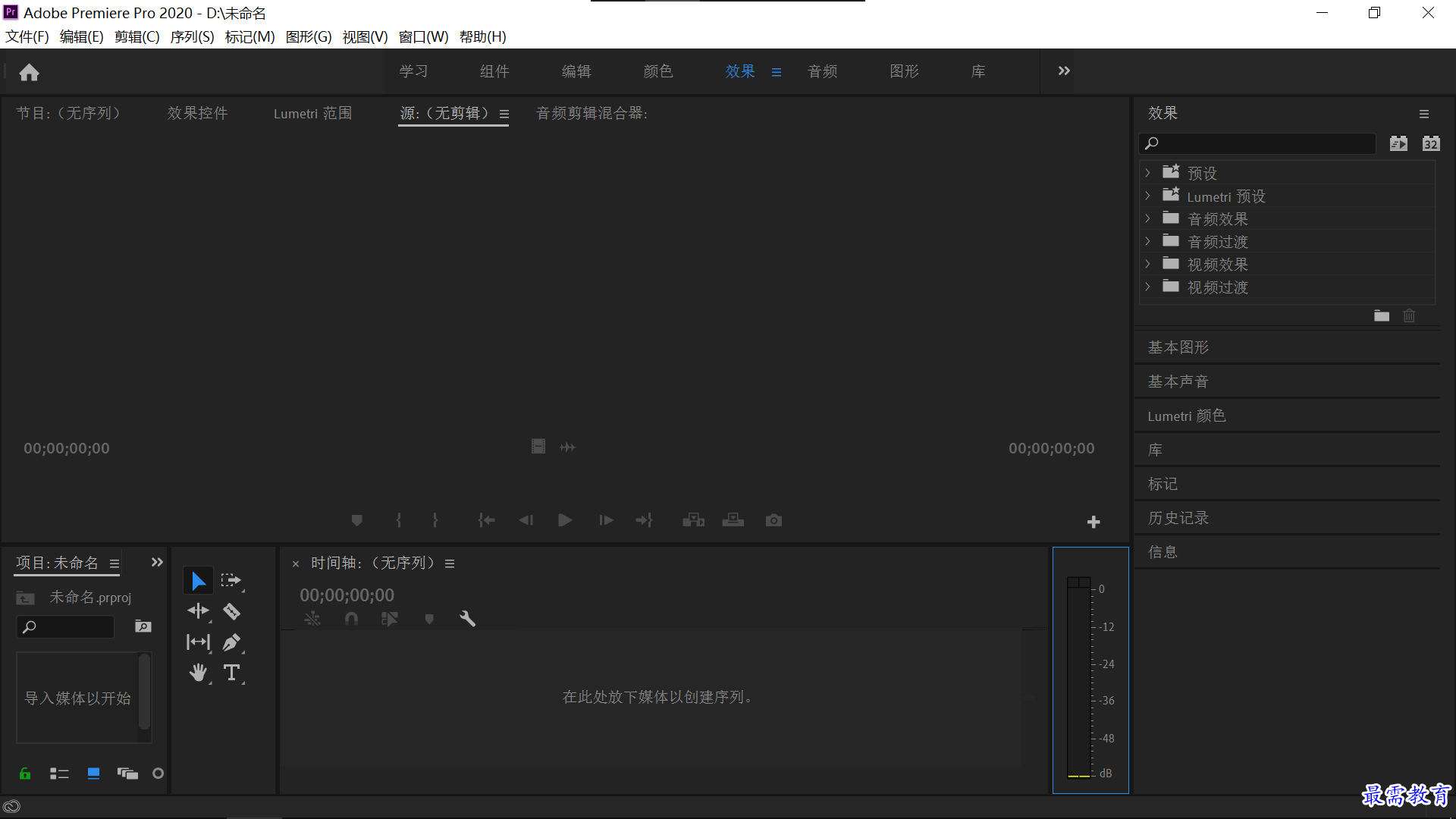Click the drag audio only waveform icon
The image size is (1456, 819).
coord(567,447)
